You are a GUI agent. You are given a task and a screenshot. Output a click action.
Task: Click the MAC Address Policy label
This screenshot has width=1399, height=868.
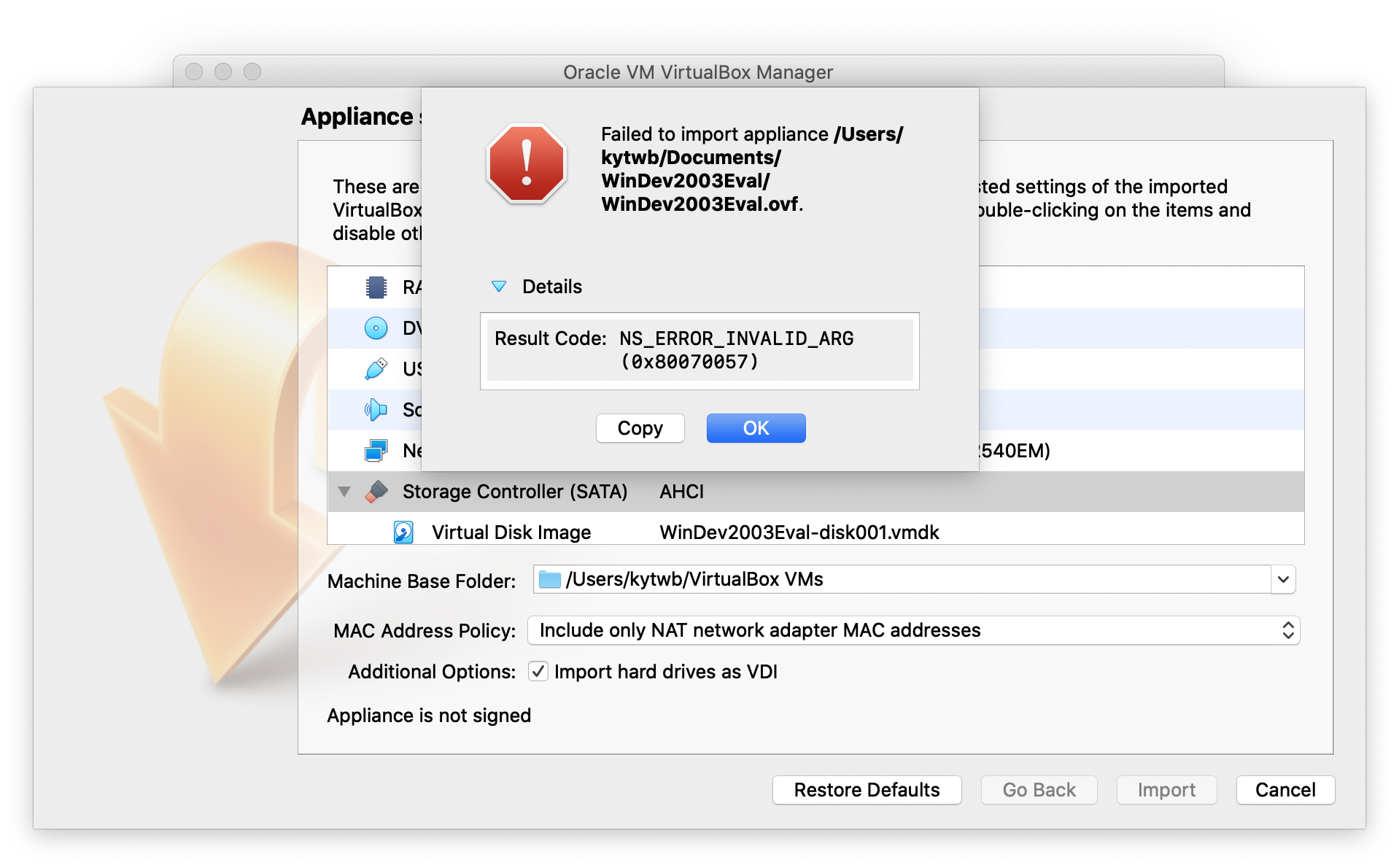[425, 631]
